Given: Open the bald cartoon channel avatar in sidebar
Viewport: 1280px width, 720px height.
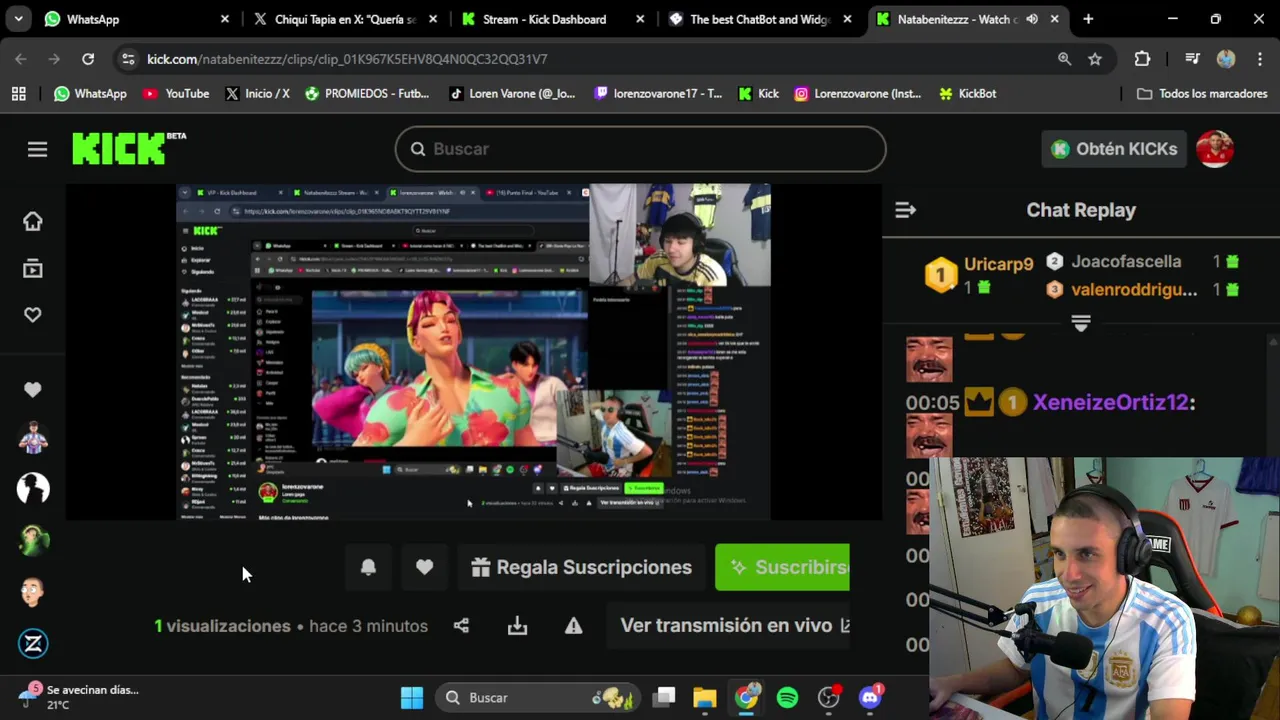Looking at the screenshot, I should pyautogui.click(x=33, y=592).
